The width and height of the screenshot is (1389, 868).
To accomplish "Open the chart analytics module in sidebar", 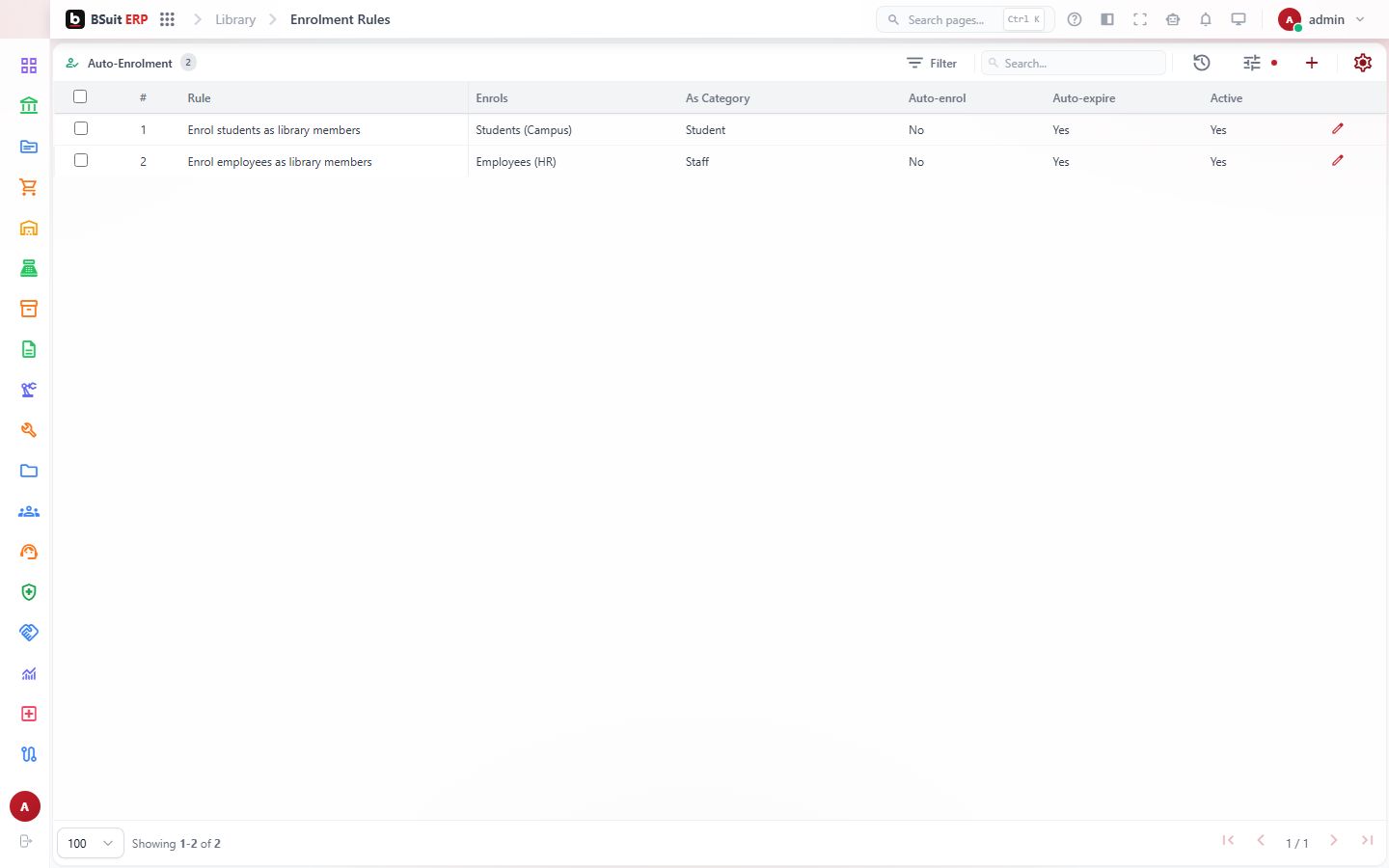I will click(29, 673).
